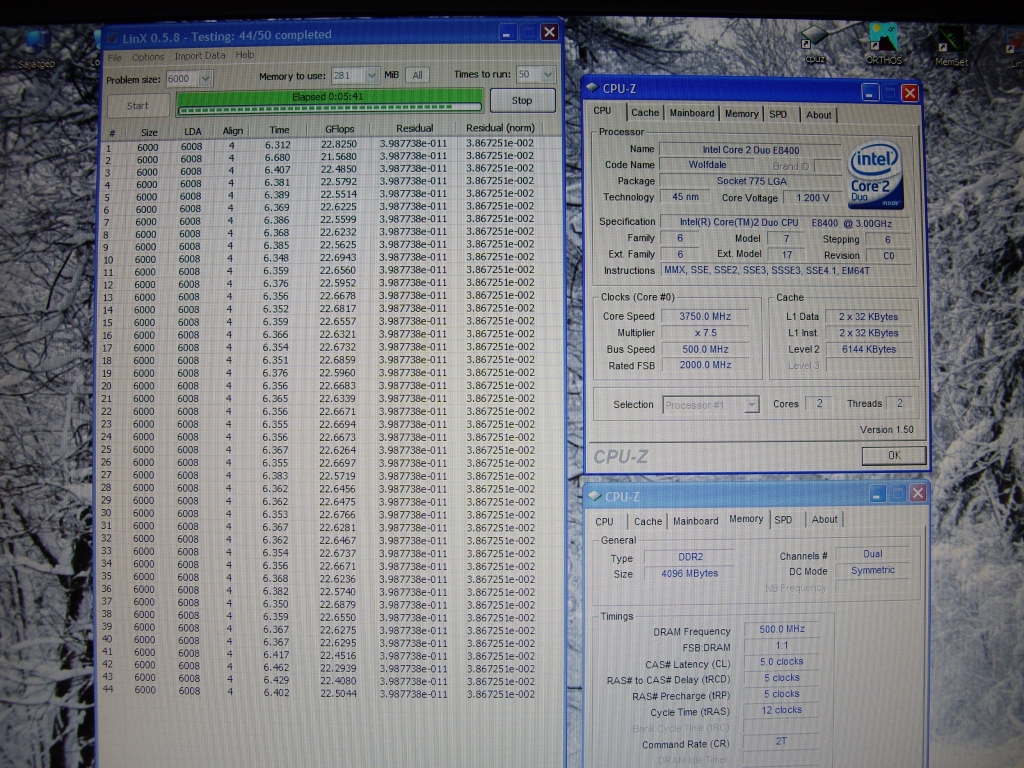Screen dimensions: 1024x768
Task: Close the LinX window
Action: [550, 32]
